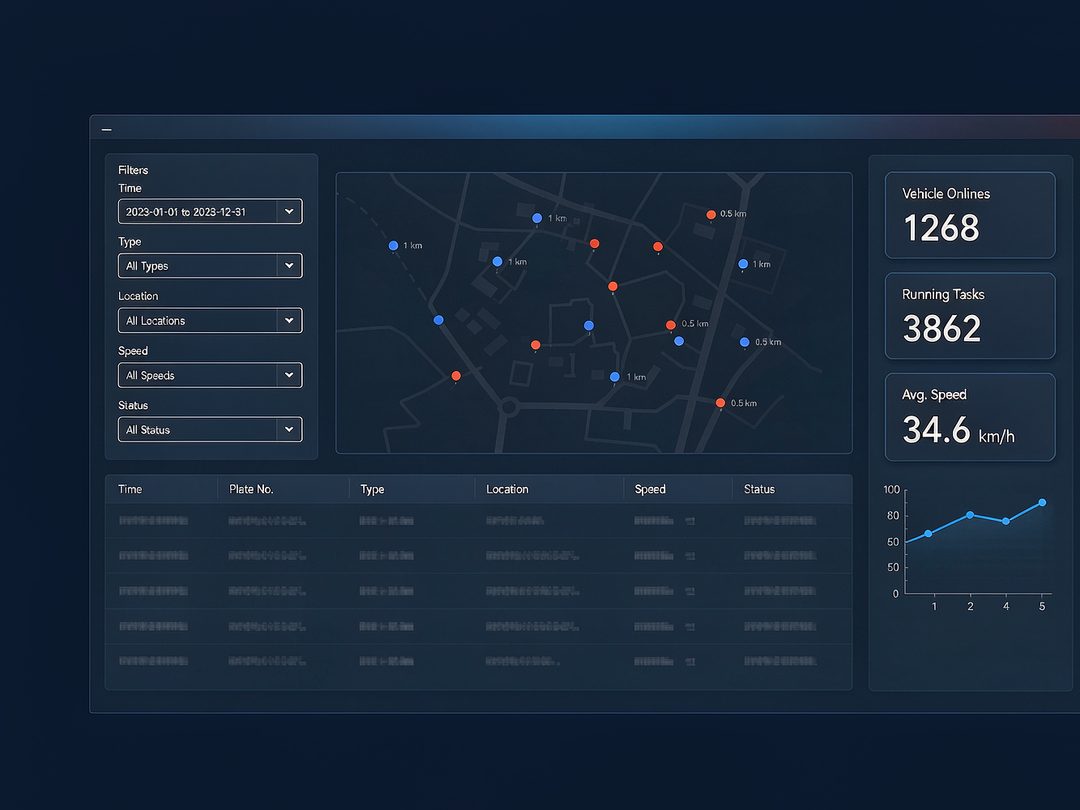1080x810 pixels.
Task: Select the bottommost blue 1 km map marker
Action: click(614, 377)
